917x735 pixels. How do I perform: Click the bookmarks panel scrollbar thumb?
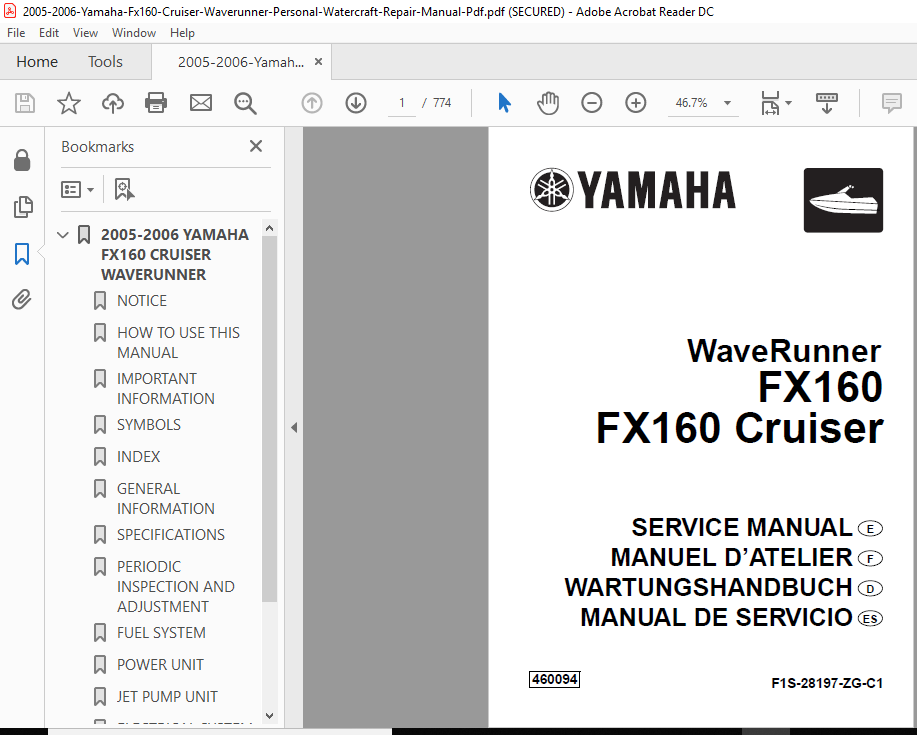270,418
